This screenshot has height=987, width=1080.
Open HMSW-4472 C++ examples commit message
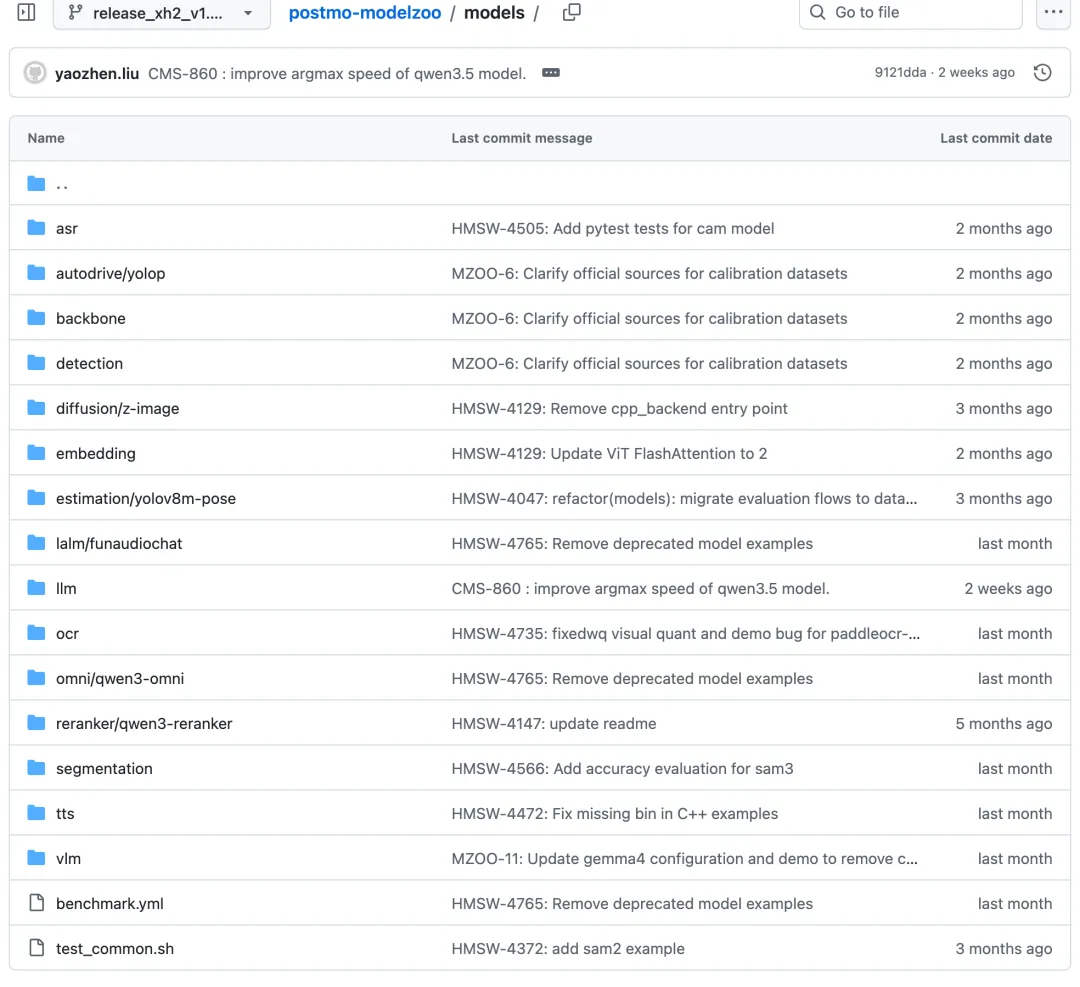615,814
